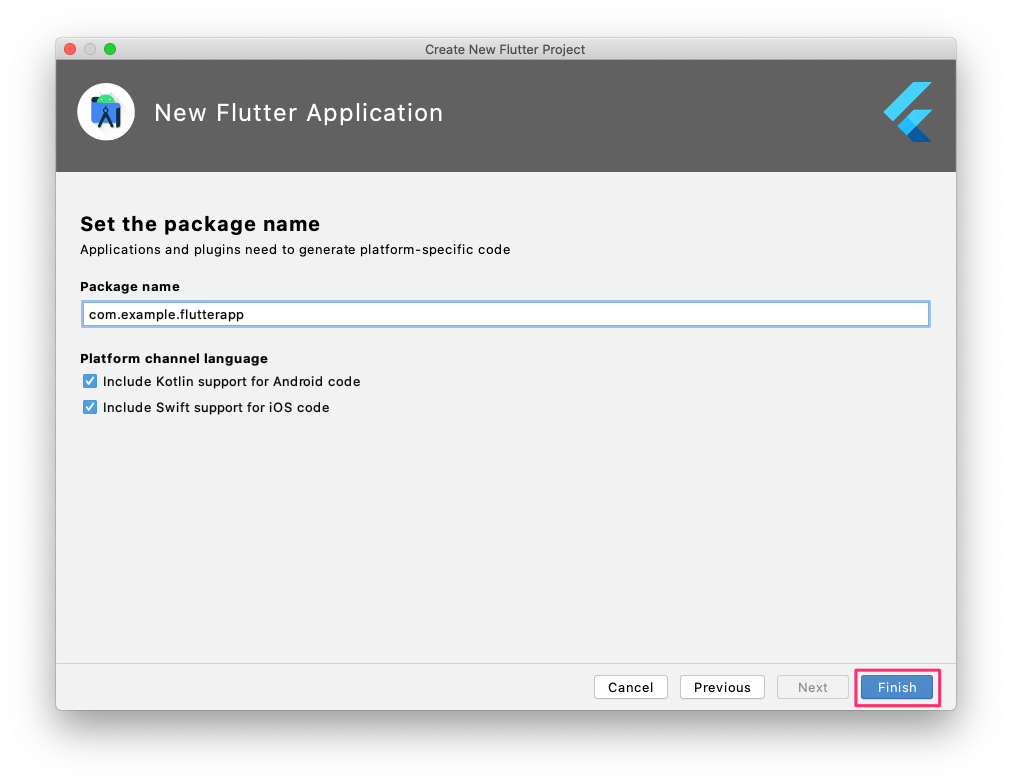Click the 'Package name' field label
Screen dimensions: 1012x784
click(x=130, y=286)
